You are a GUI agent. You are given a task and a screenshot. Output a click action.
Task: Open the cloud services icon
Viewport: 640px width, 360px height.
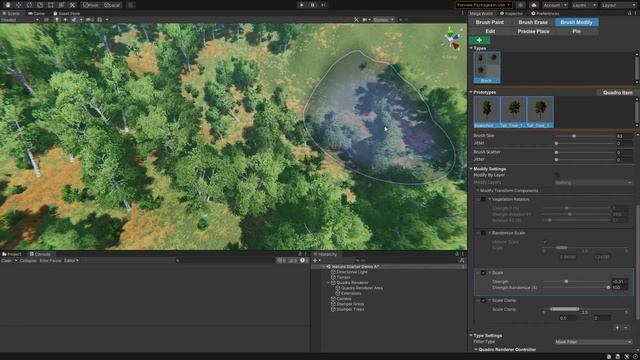click(x=534, y=5)
